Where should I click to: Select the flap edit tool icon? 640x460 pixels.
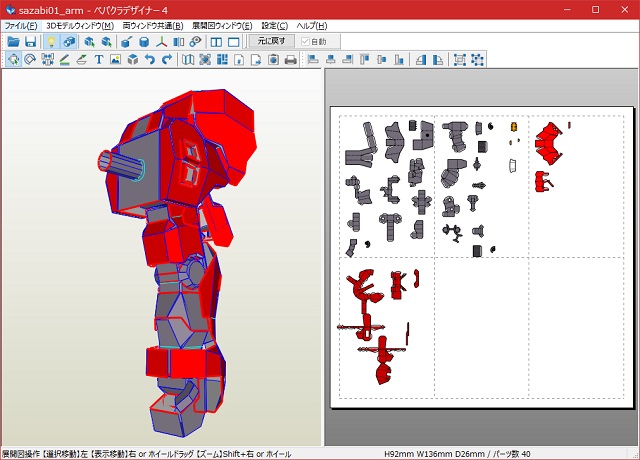tap(82, 60)
